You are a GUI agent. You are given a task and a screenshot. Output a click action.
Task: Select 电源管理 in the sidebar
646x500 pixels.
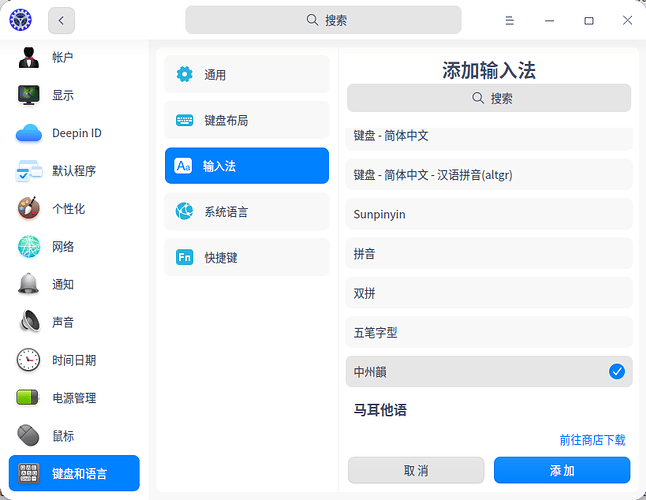(x=74, y=398)
